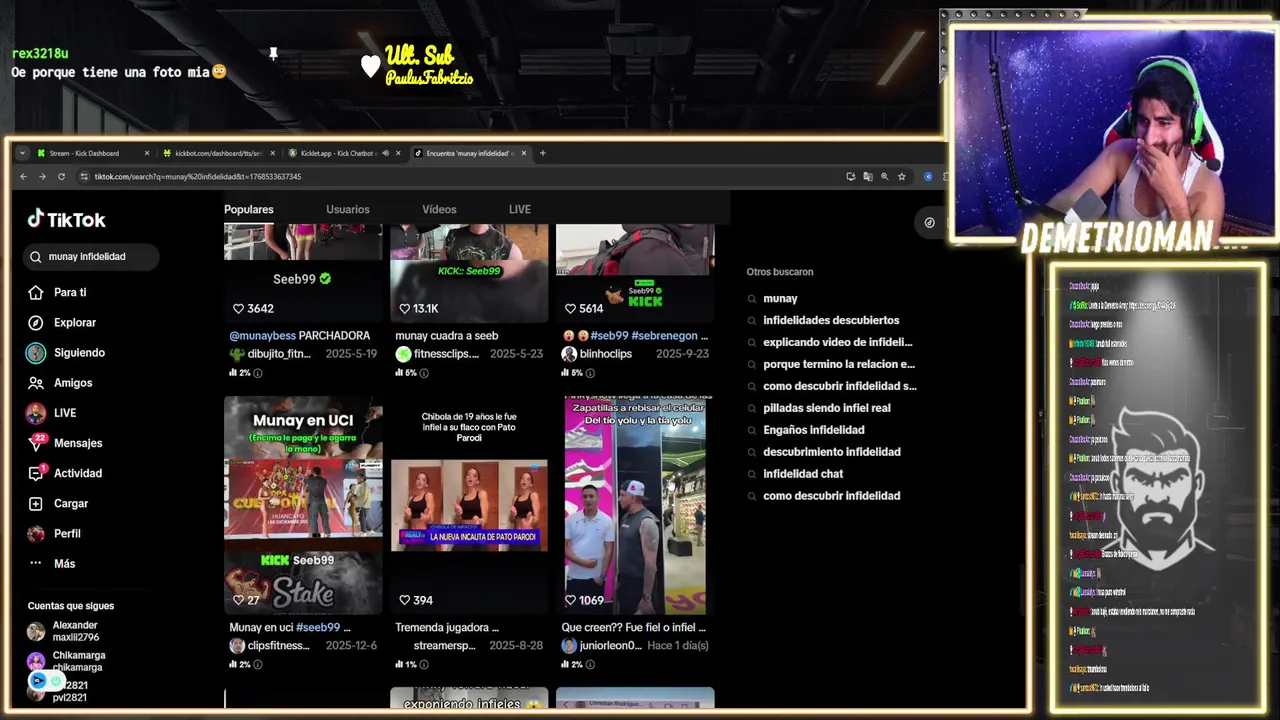Search suggestion 'infidelidades descubiertos'
The width and height of the screenshot is (1280, 720).
831,320
